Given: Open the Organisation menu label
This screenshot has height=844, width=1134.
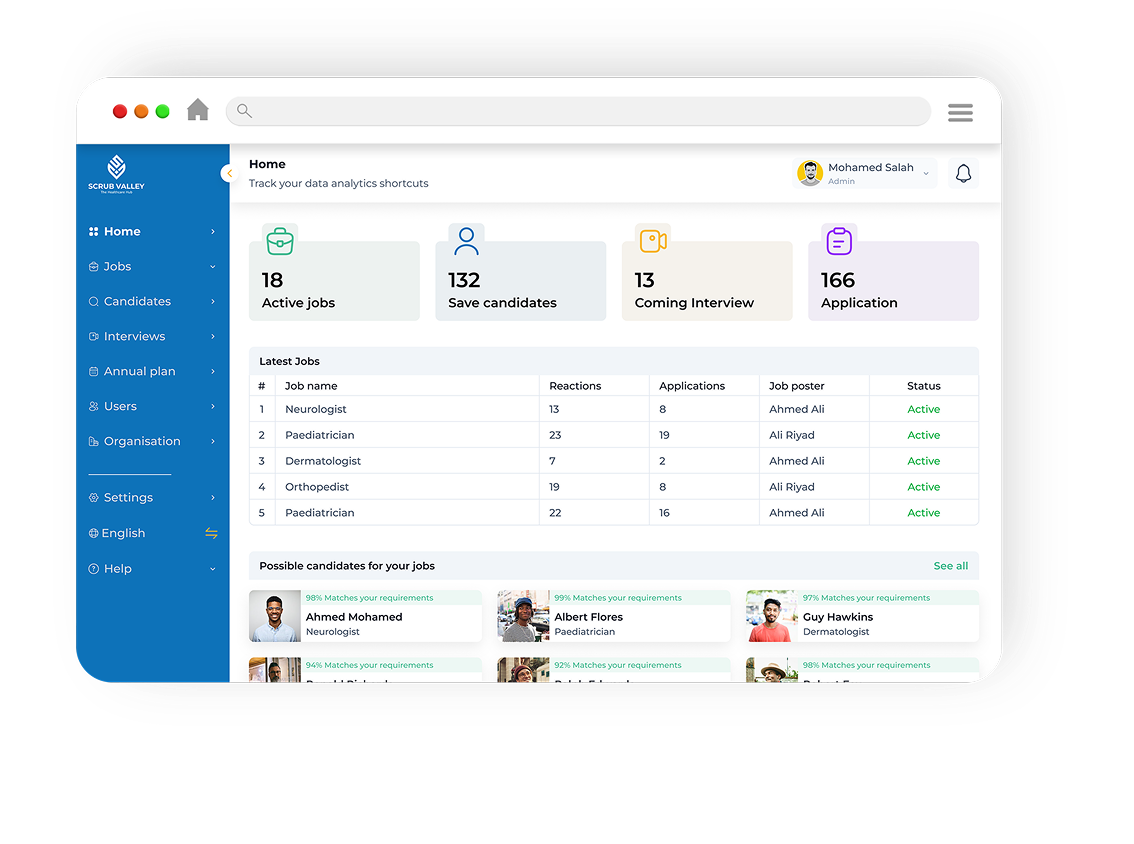Looking at the screenshot, I should 142,441.
